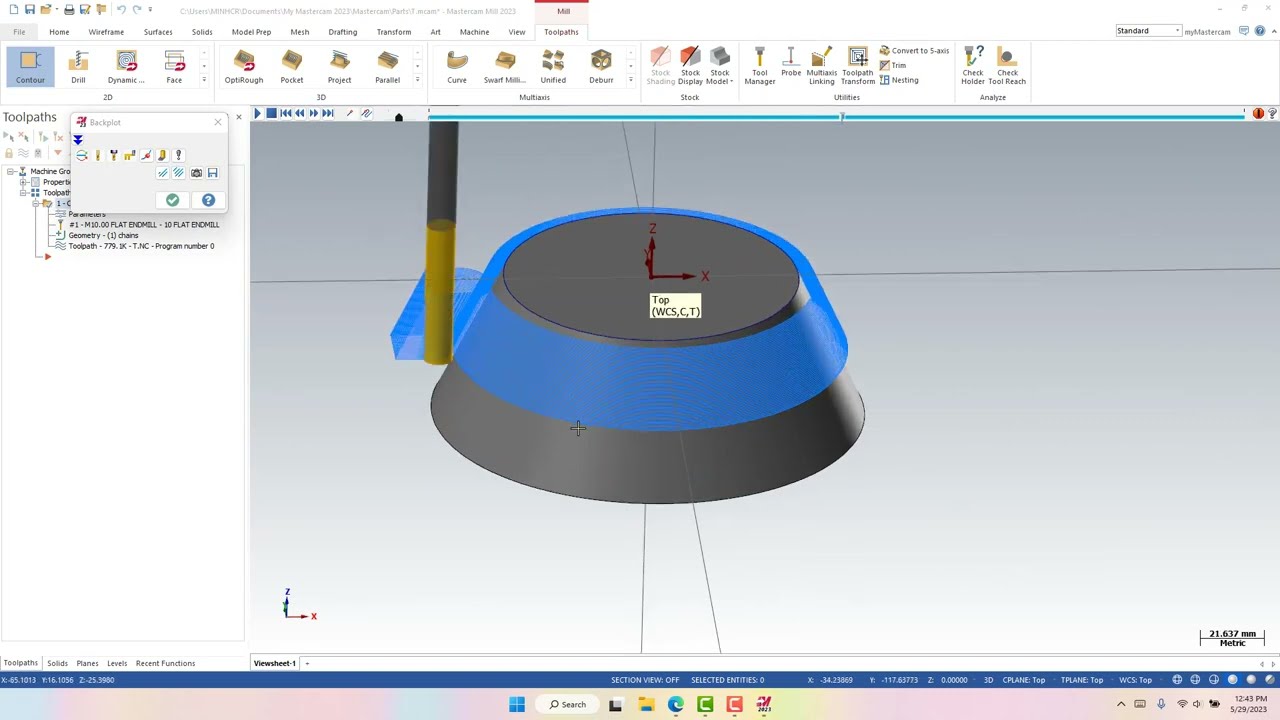Switch to the Home ribbon tab
Image resolution: width=1280 pixels, height=720 pixels.
59,32
